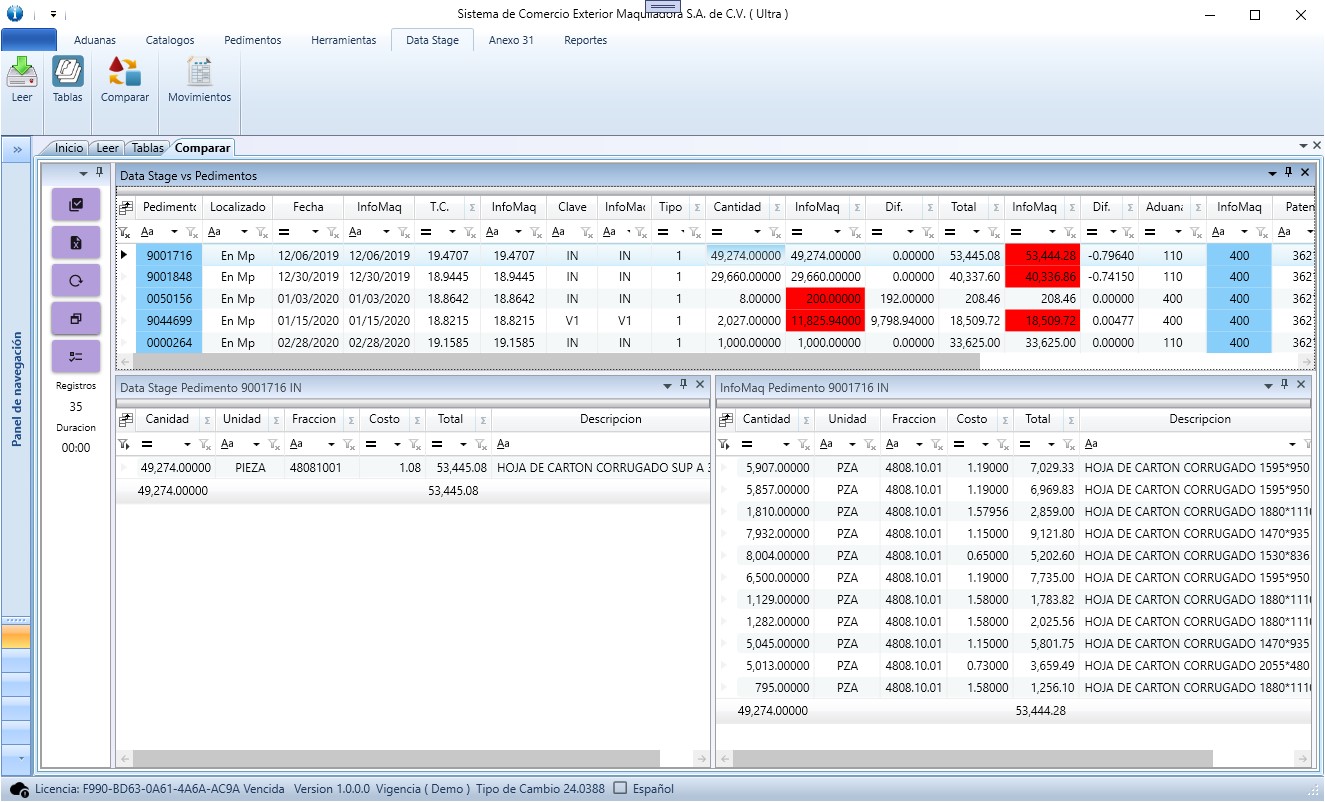Screen dimensions: 1325x802
Task: Click the purple Excel export button
Action: pyautogui.click(x=76, y=243)
